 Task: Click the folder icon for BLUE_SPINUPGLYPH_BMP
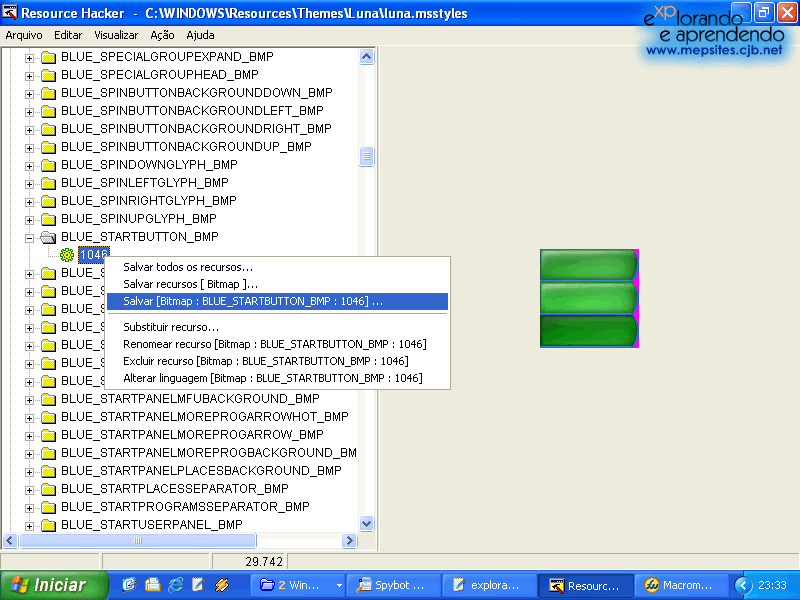click(x=48, y=219)
